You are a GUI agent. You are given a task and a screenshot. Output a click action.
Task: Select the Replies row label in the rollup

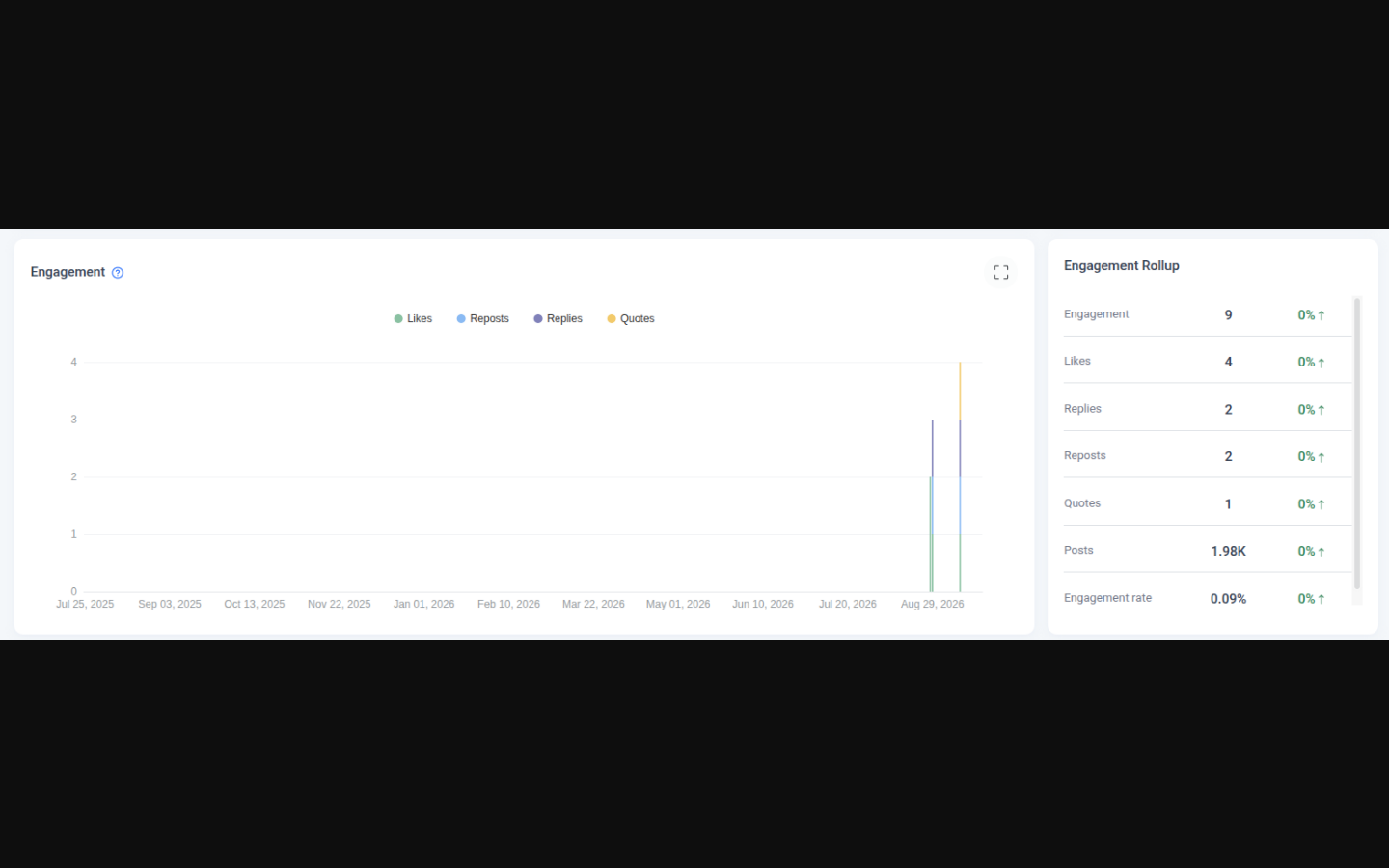coord(1082,409)
